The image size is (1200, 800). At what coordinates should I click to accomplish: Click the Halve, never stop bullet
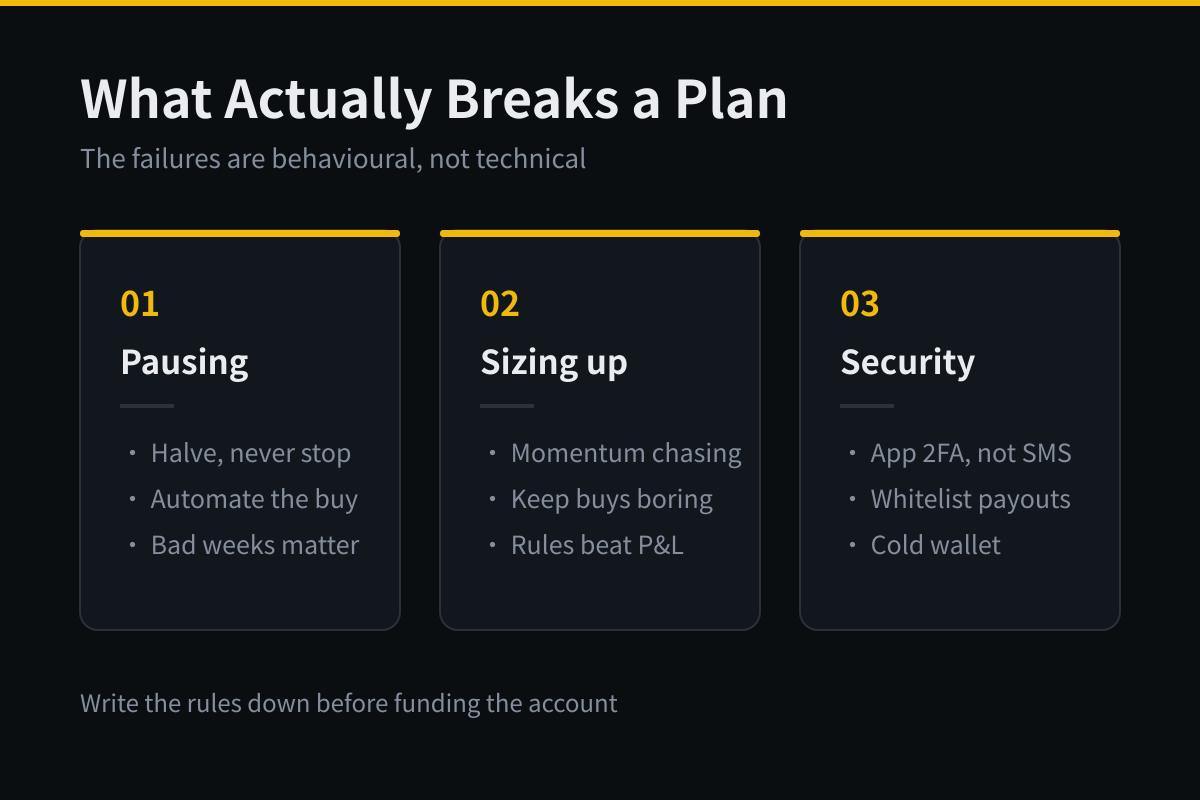(x=251, y=453)
